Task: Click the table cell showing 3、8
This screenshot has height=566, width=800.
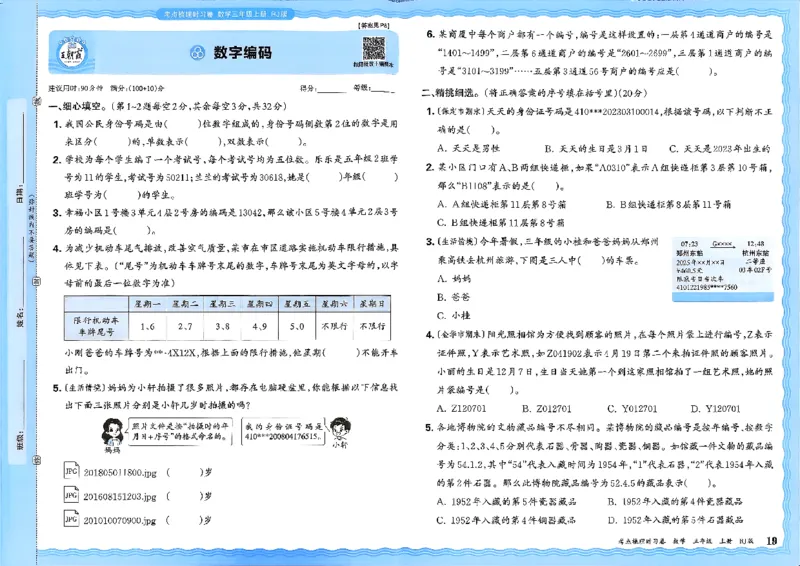Action: pos(222,326)
